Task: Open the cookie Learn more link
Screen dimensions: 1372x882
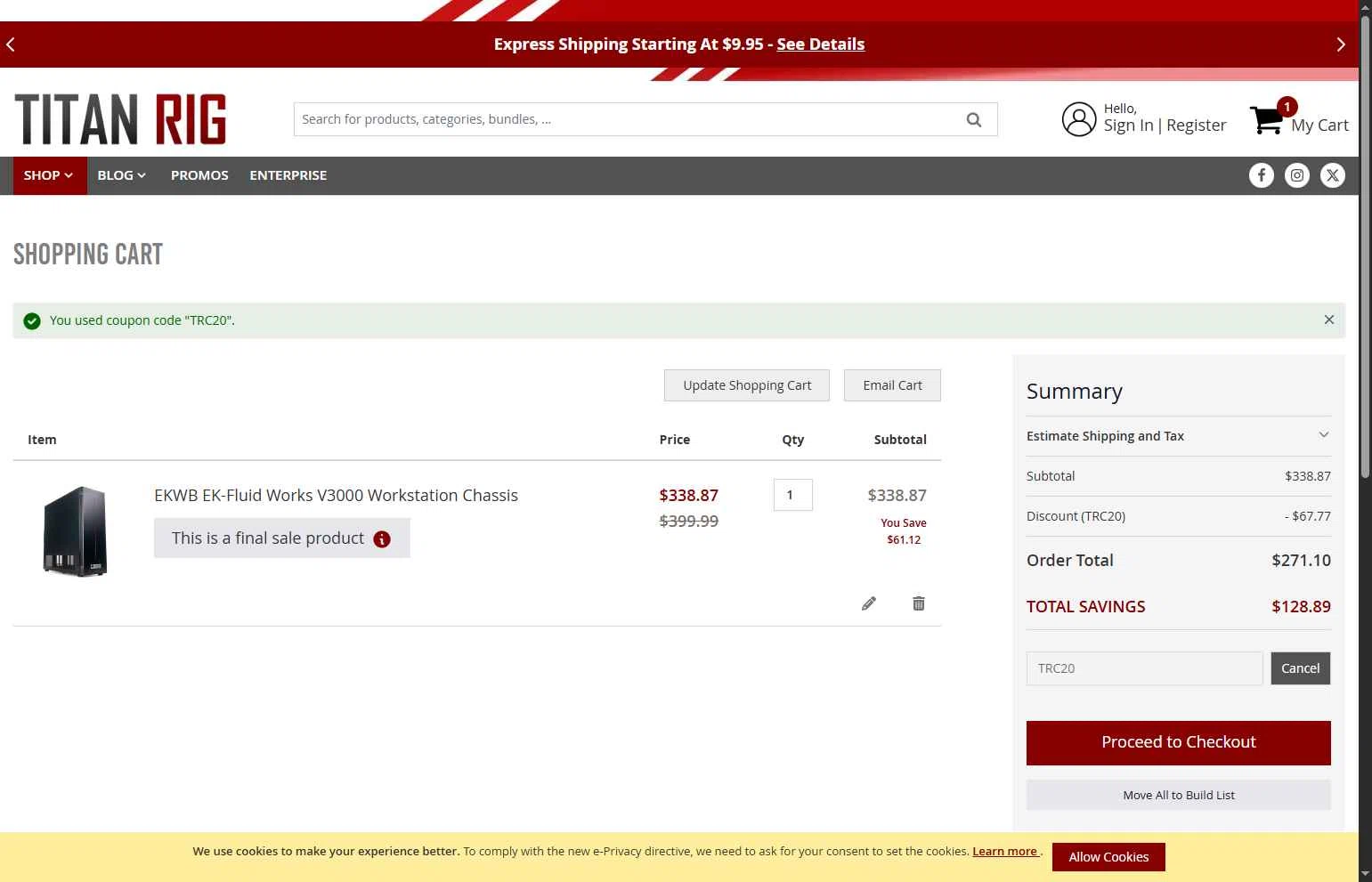Action: 1005,852
